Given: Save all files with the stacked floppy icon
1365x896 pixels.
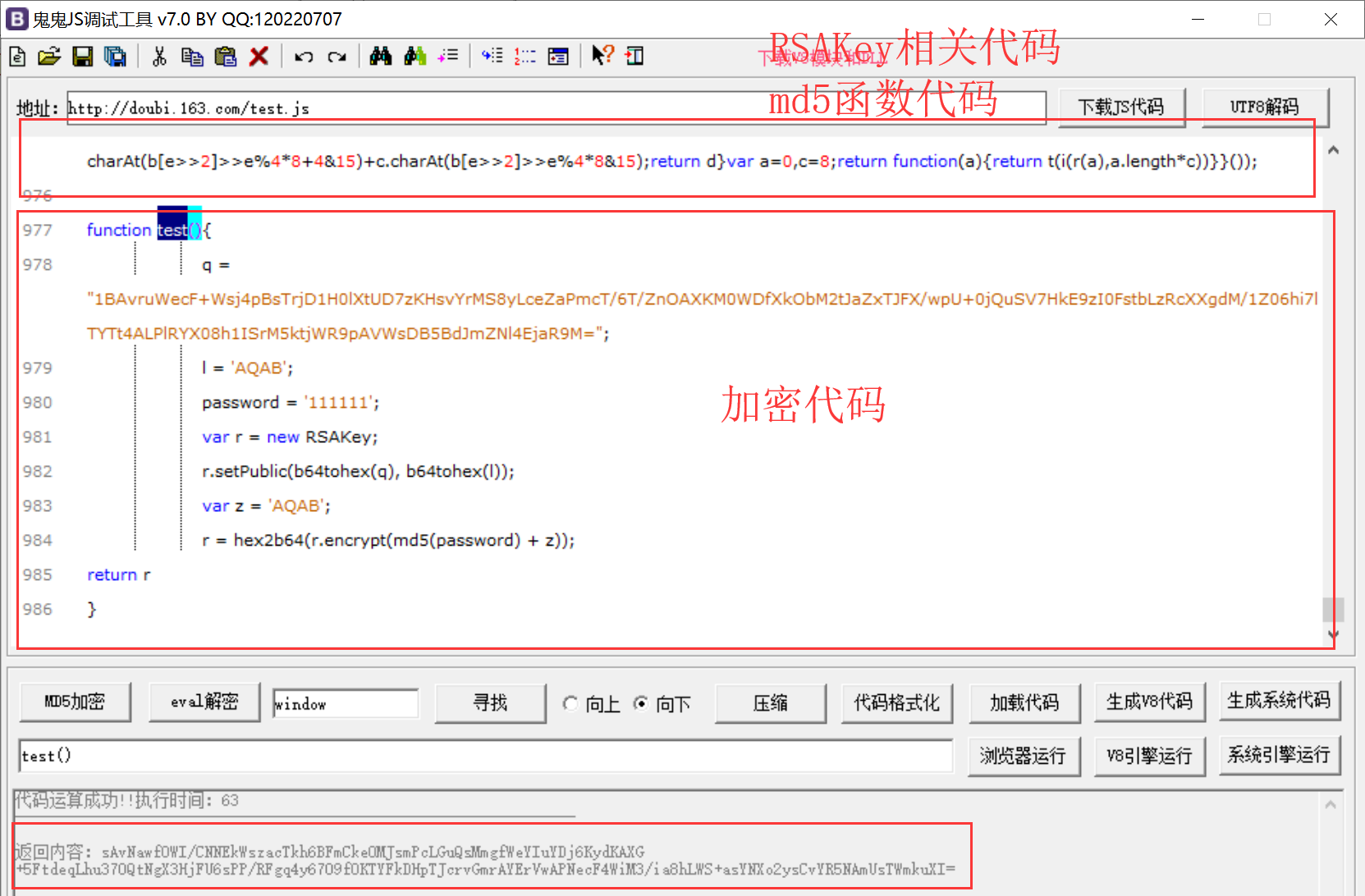Looking at the screenshot, I should coord(115,57).
